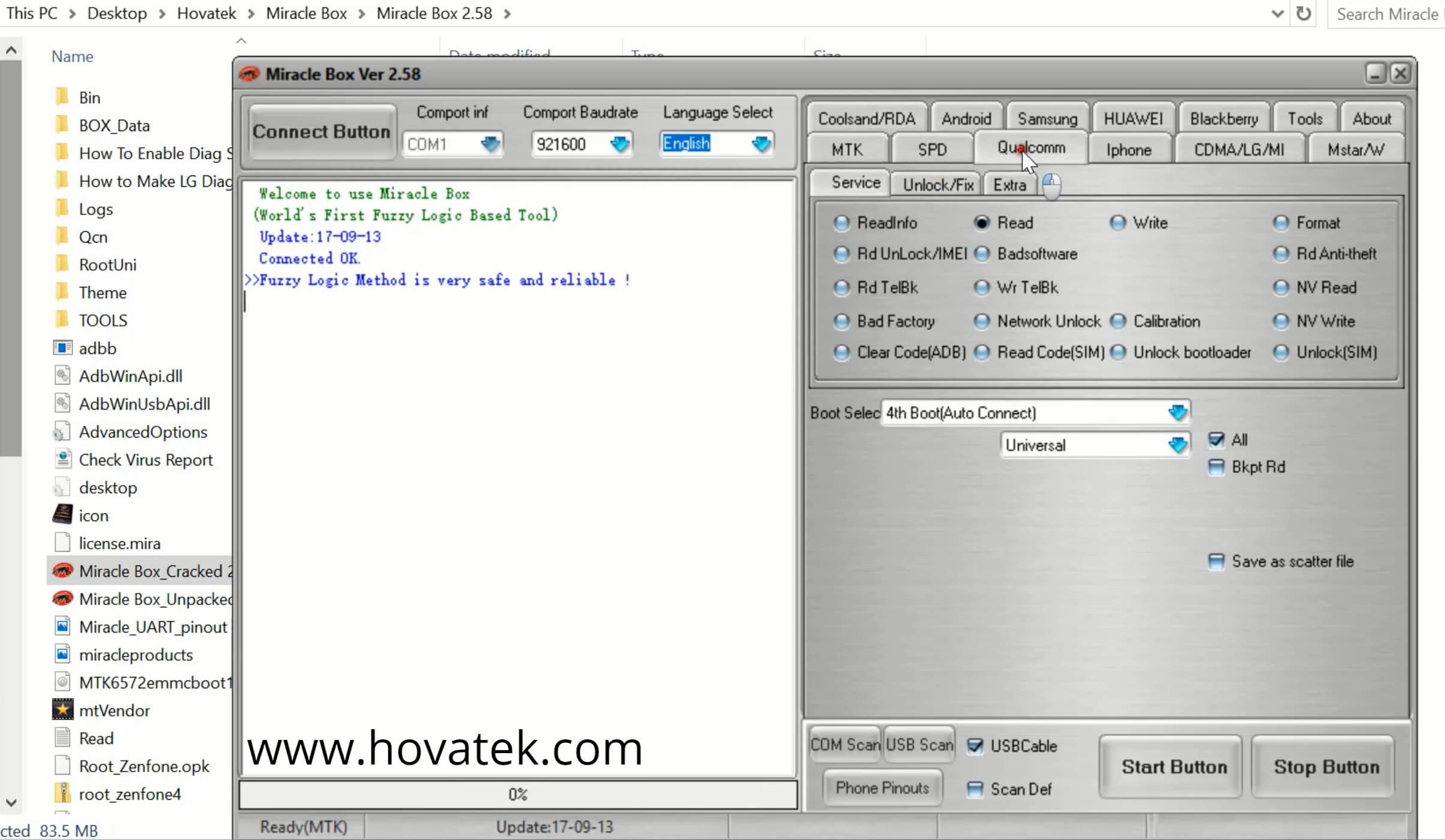
Task: Expand the Miracle Box 2.58 breadcrumb chevron
Action: coord(507,13)
